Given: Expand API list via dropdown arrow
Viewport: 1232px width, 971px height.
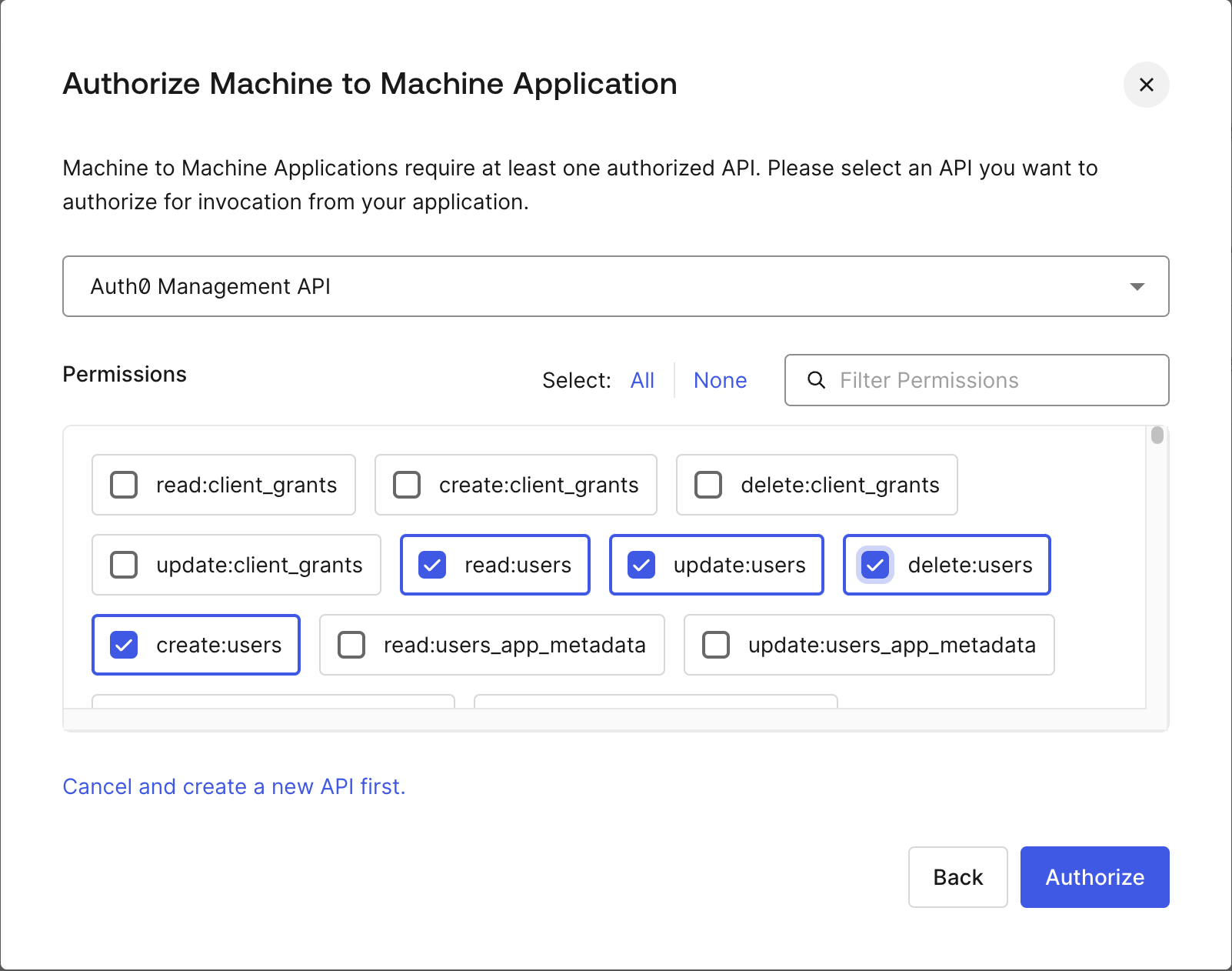Looking at the screenshot, I should (1137, 286).
